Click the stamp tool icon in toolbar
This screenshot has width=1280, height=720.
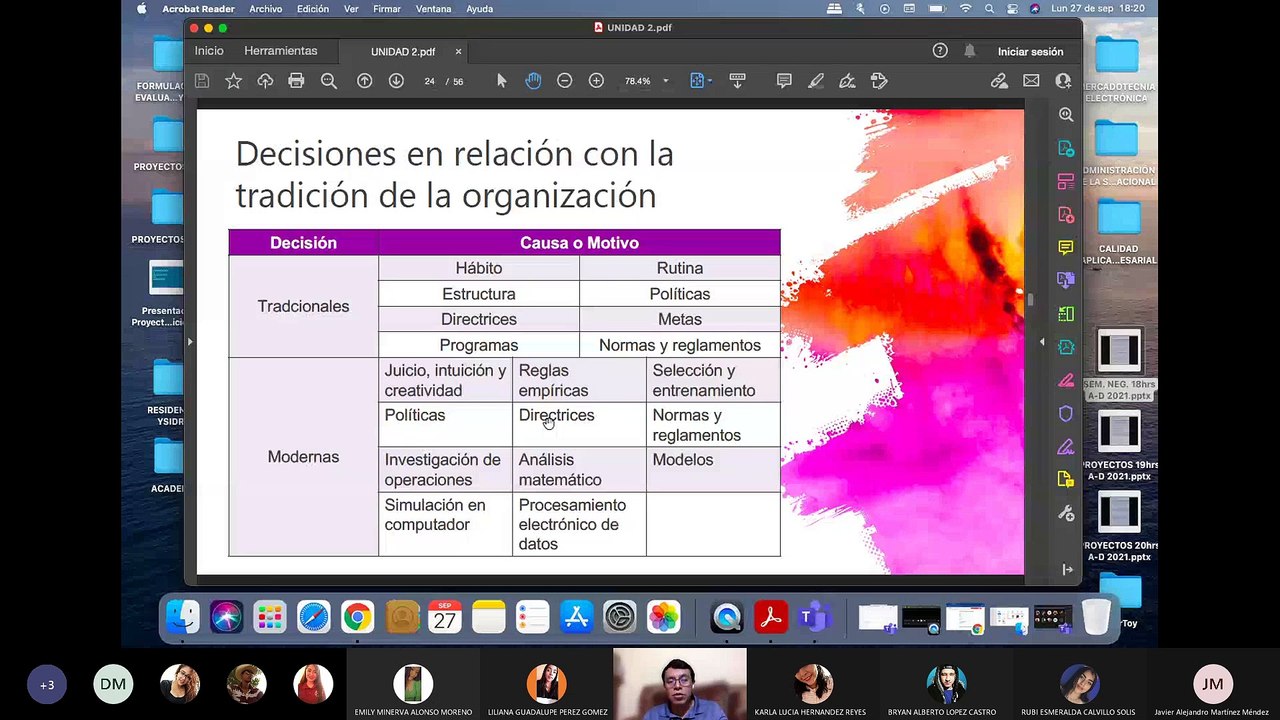click(879, 81)
